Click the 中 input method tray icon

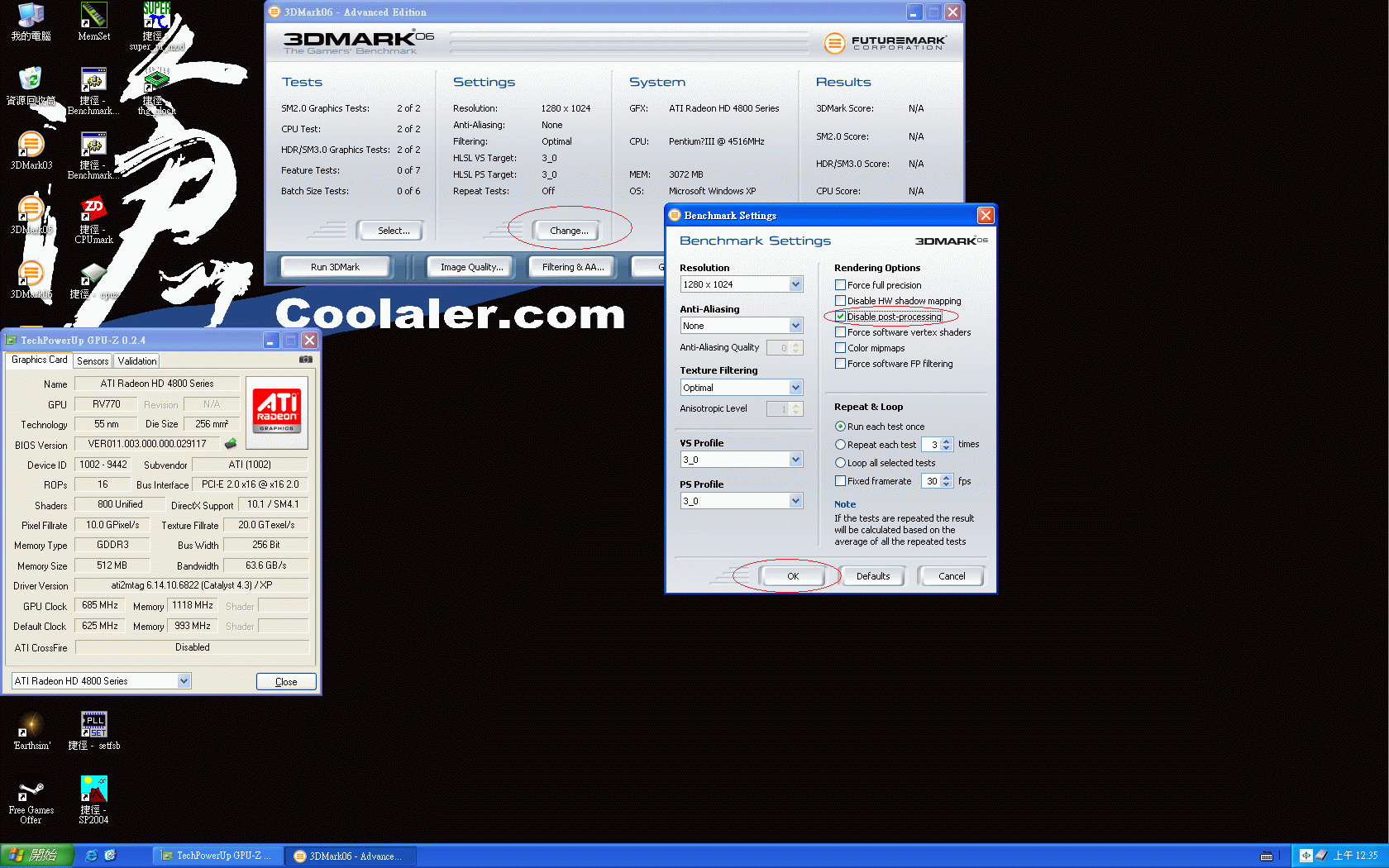tap(1305, 856)
